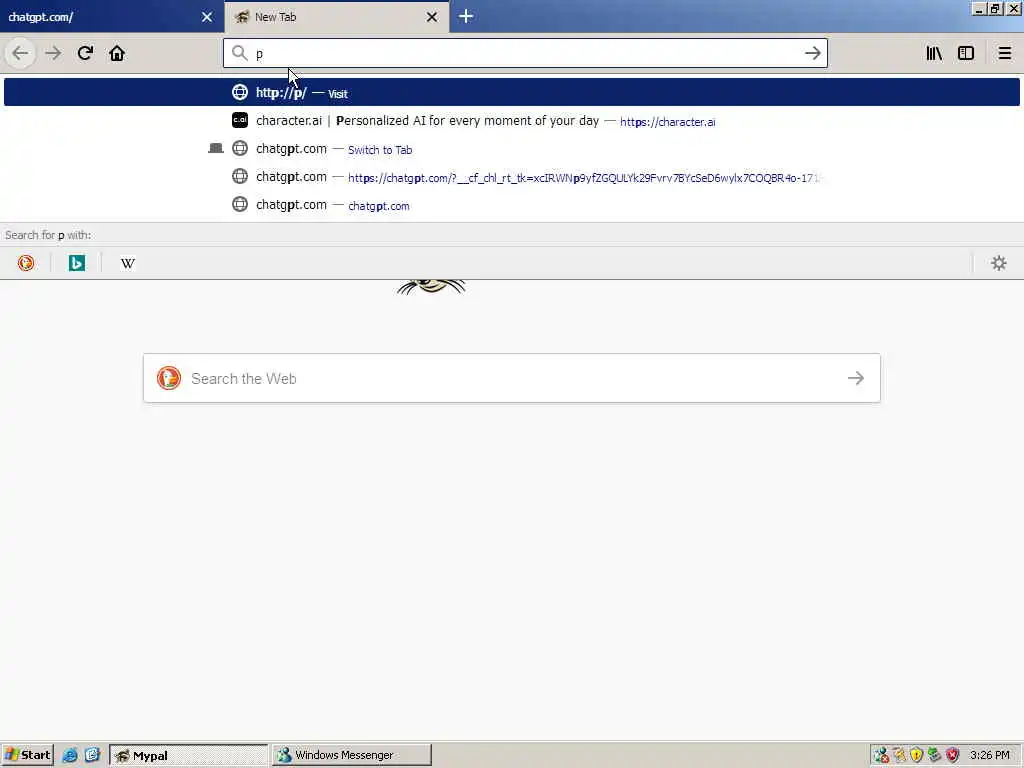Click the Messenger tray icon
This screenshot has height=768, width=1024.
(881, 756)
